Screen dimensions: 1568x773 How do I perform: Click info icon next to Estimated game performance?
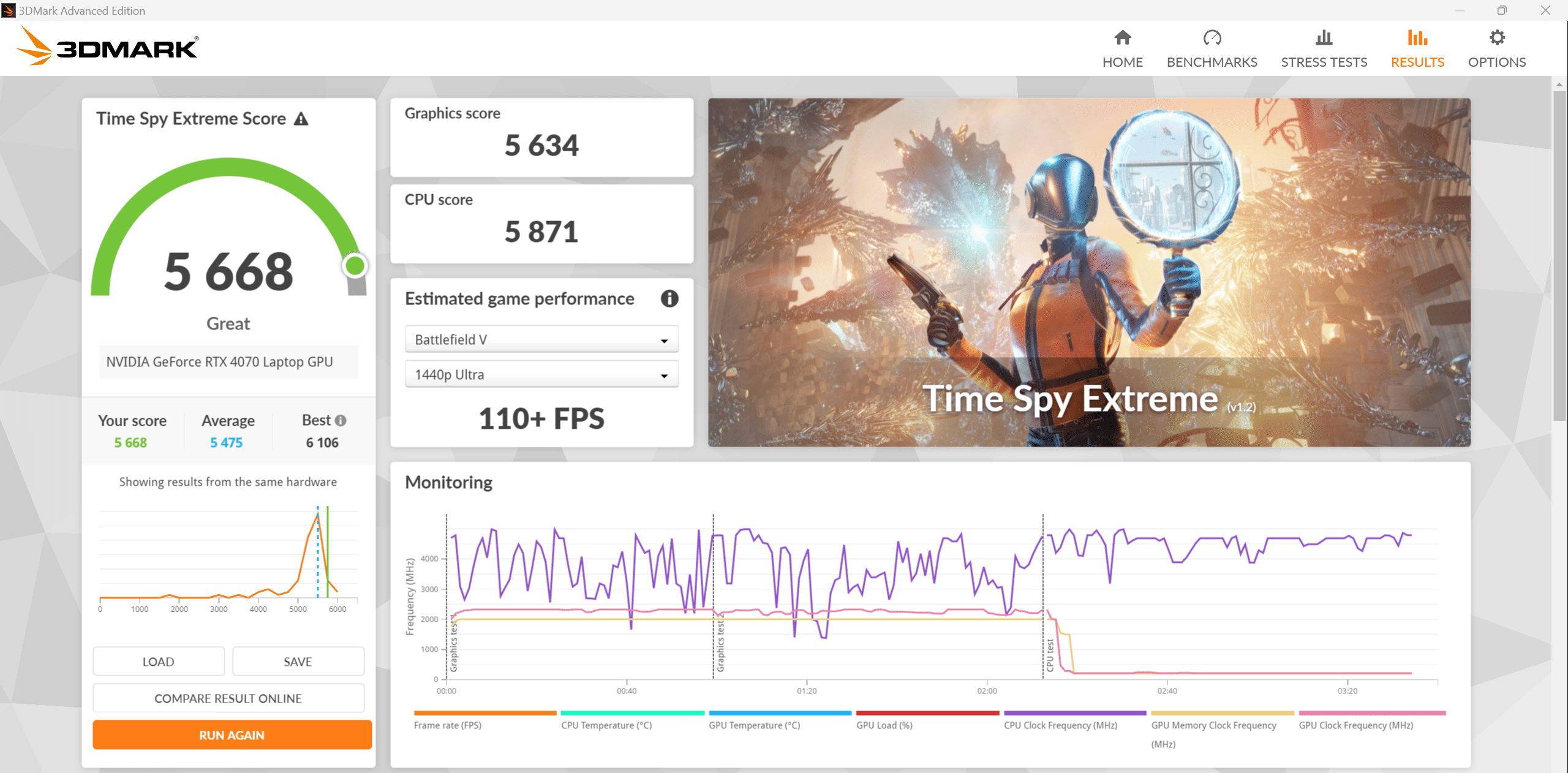(669, 299)
